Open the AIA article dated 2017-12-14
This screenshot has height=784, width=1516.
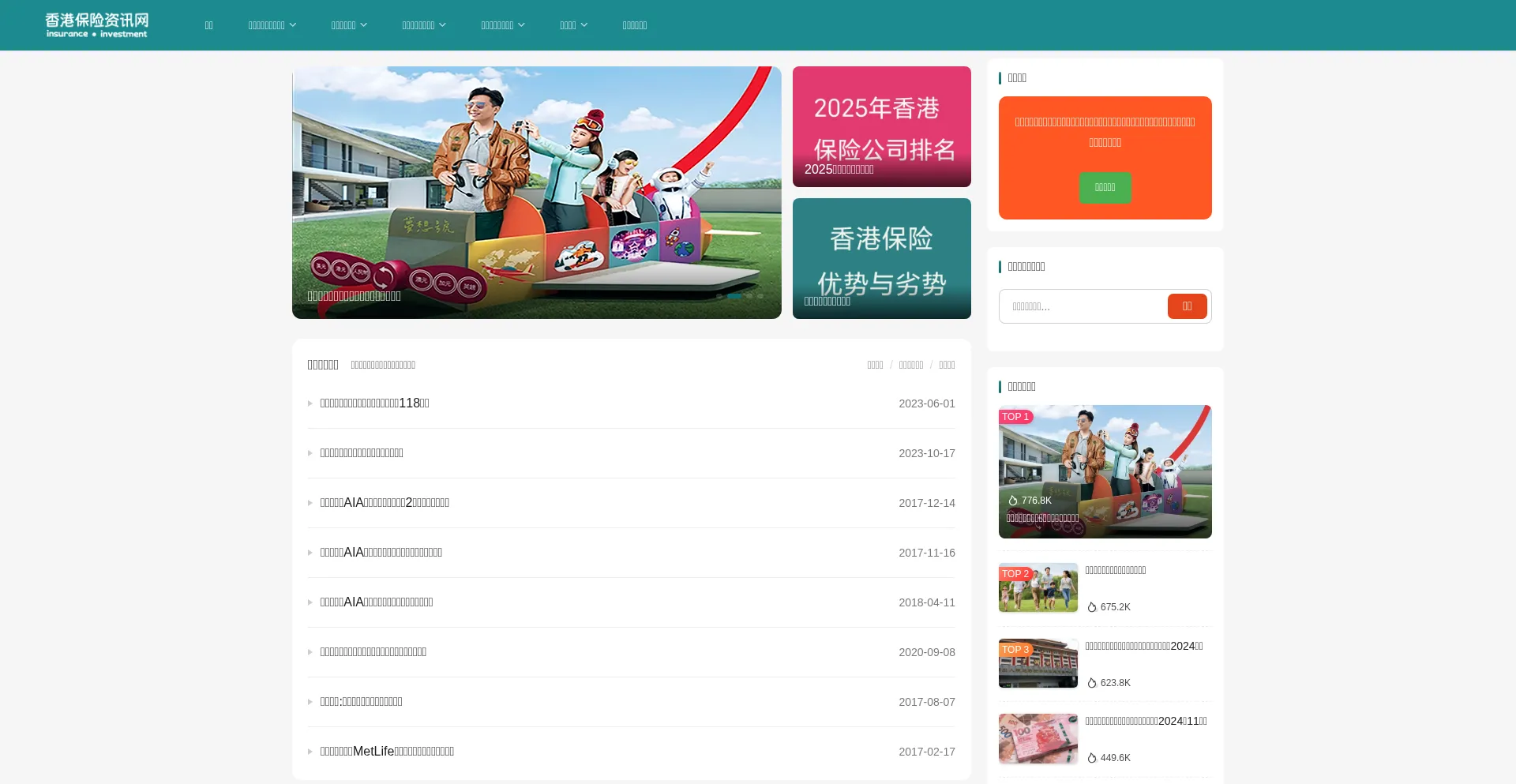[x=385, y=503]
